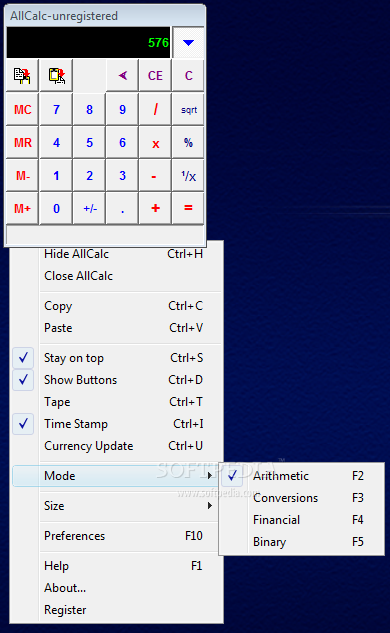Click the percent button

click(188, 143)
